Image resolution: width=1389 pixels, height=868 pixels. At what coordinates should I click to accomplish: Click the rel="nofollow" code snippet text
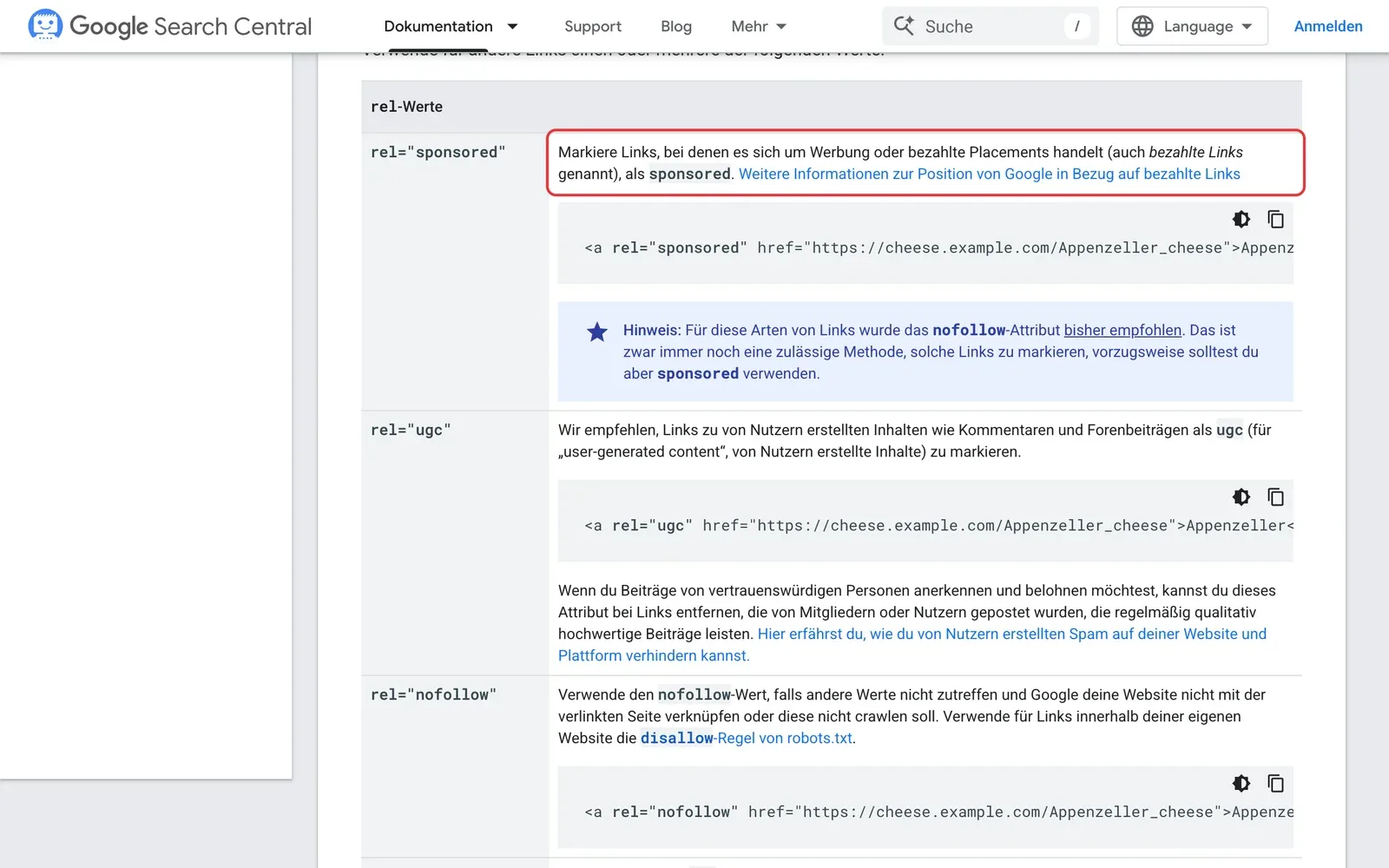(939, 812)
